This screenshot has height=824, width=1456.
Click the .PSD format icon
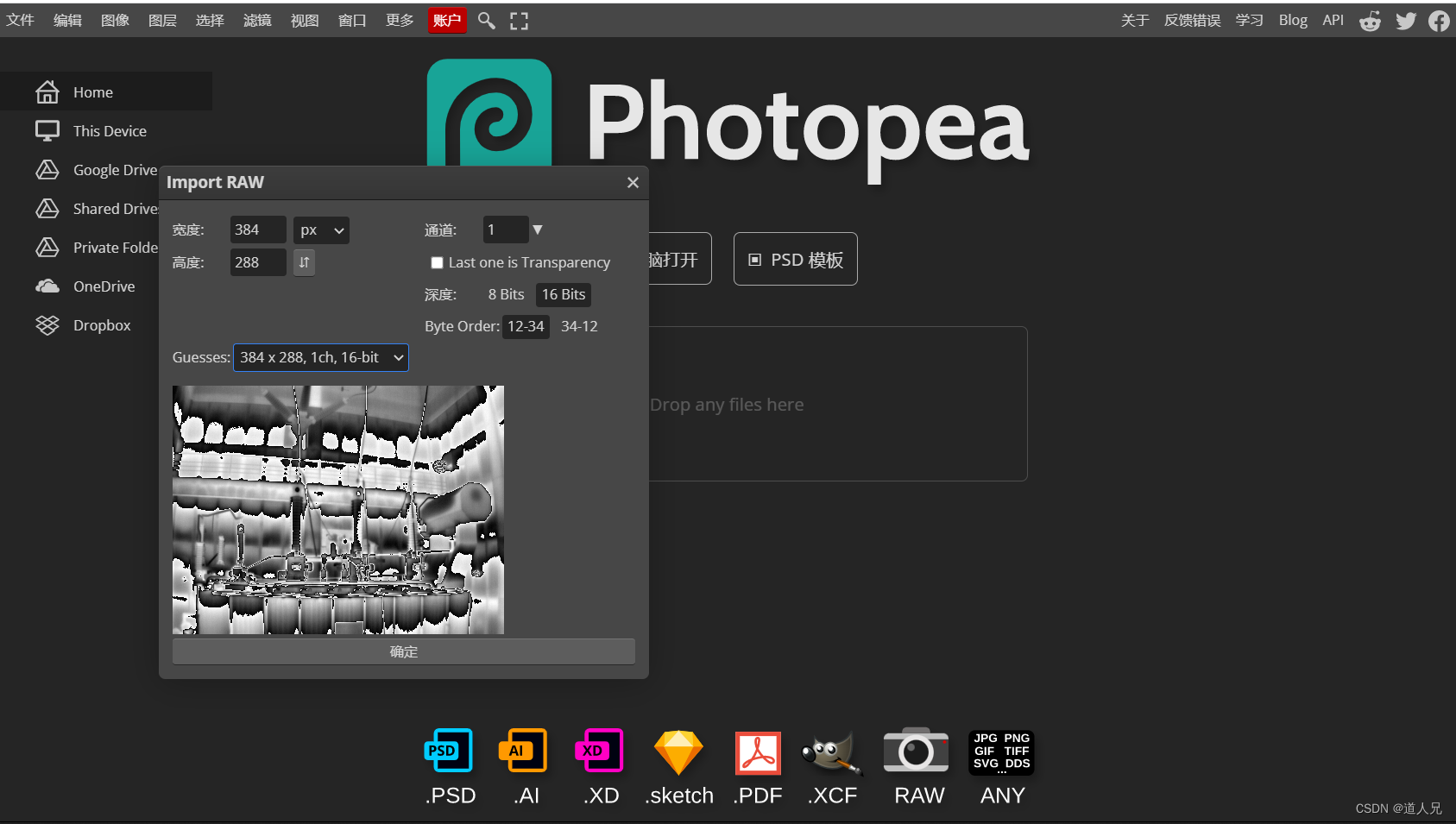450,751
